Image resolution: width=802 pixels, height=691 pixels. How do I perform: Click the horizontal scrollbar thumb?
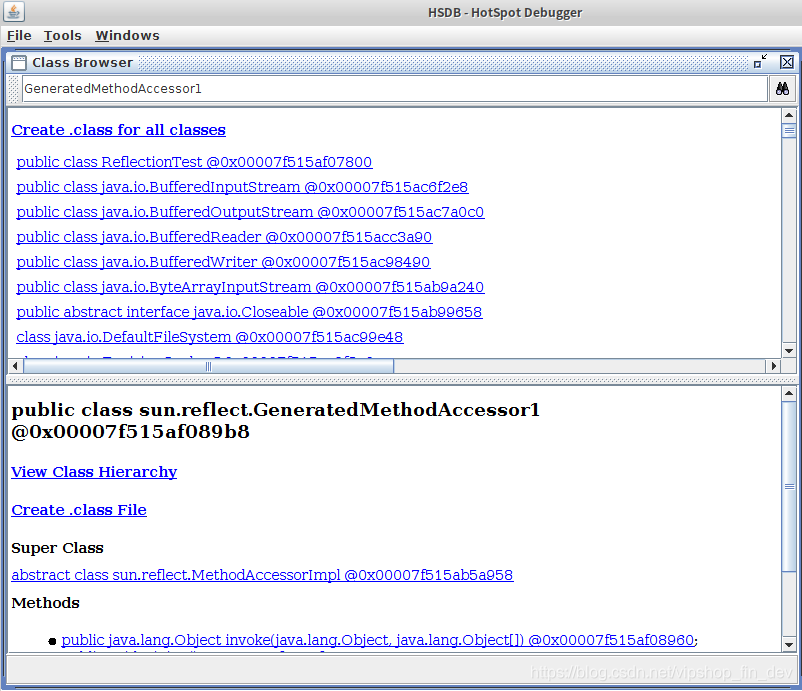[208, 366]
